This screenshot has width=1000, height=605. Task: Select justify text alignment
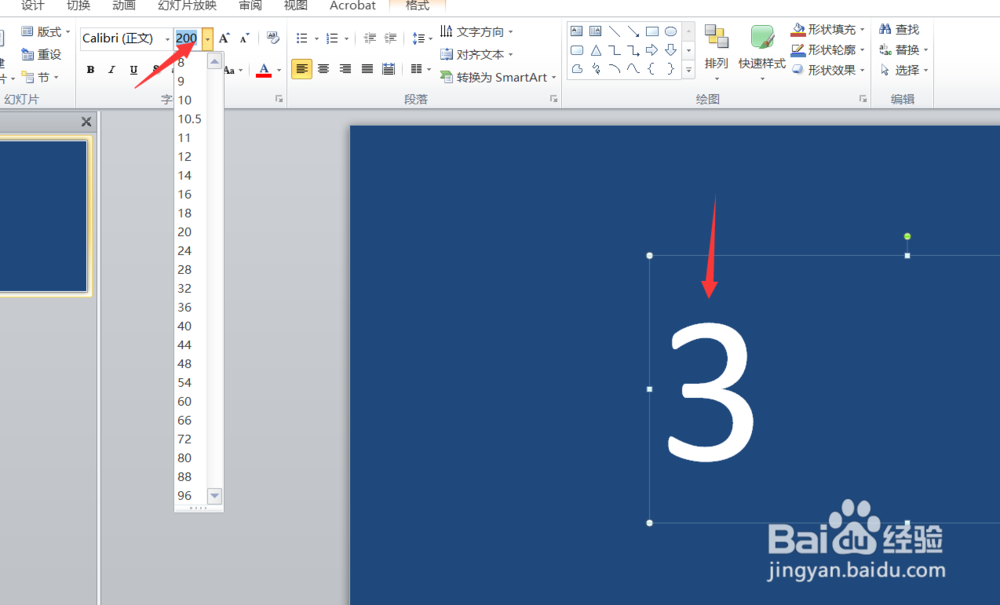point(367,69)
